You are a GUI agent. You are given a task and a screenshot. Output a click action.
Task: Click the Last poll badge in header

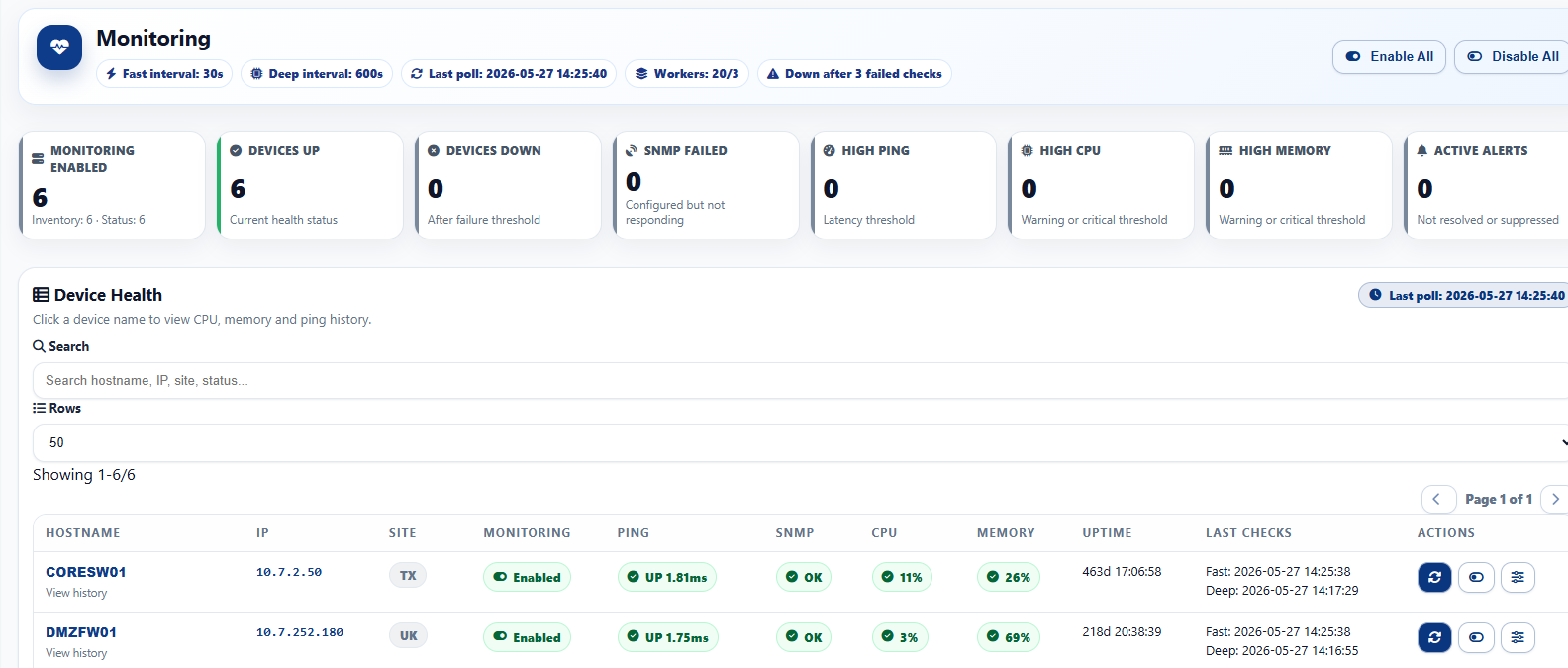(x=509, y=74)
